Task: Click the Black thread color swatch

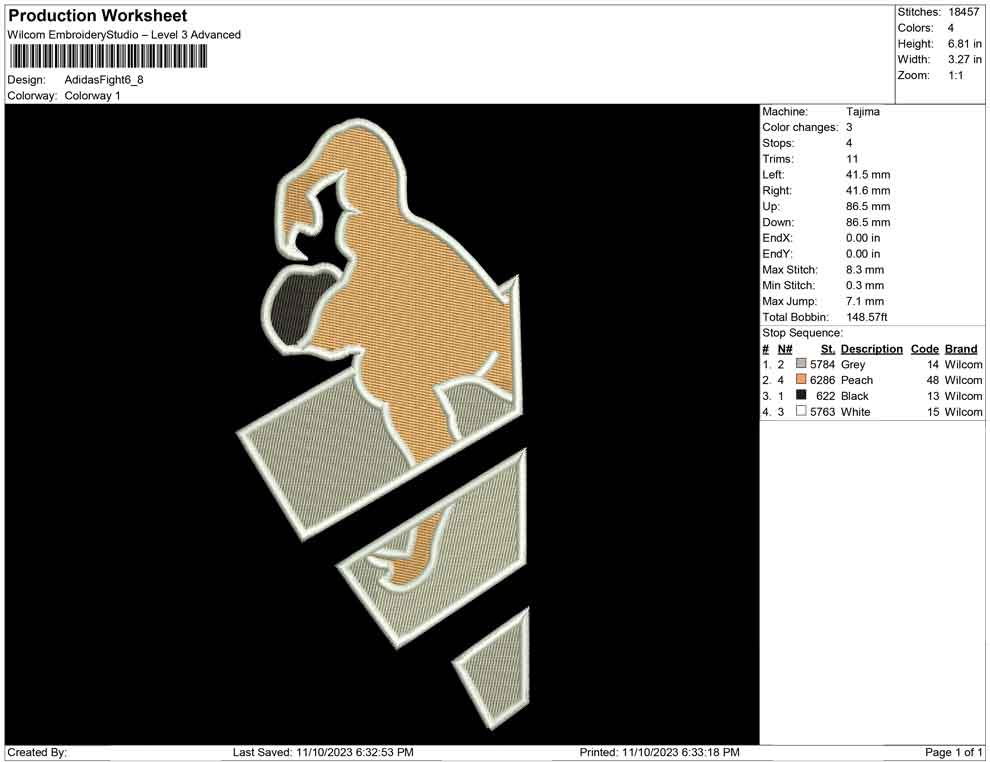Action: click(x=801, y=395)
